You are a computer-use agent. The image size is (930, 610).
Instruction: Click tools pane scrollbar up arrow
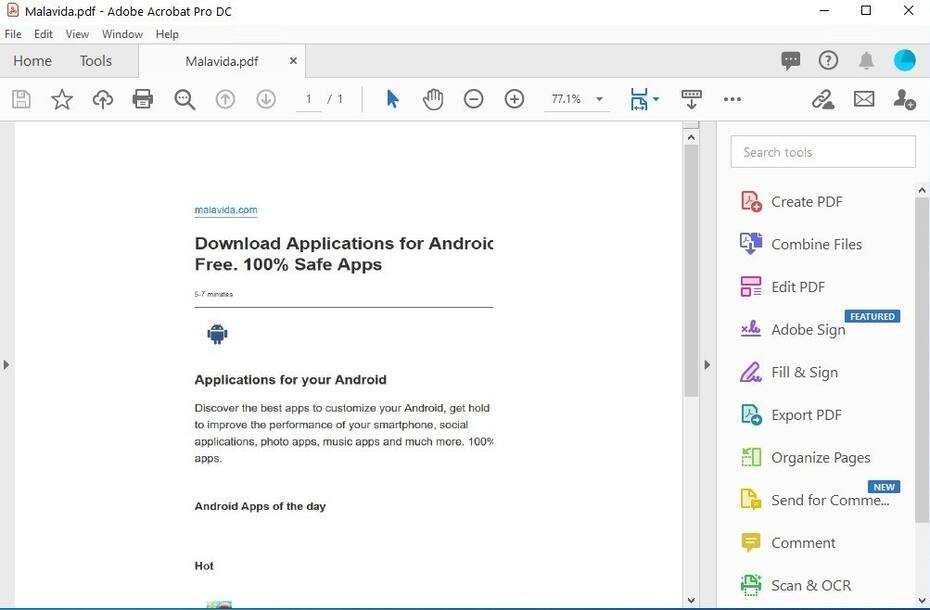[922, 190]
